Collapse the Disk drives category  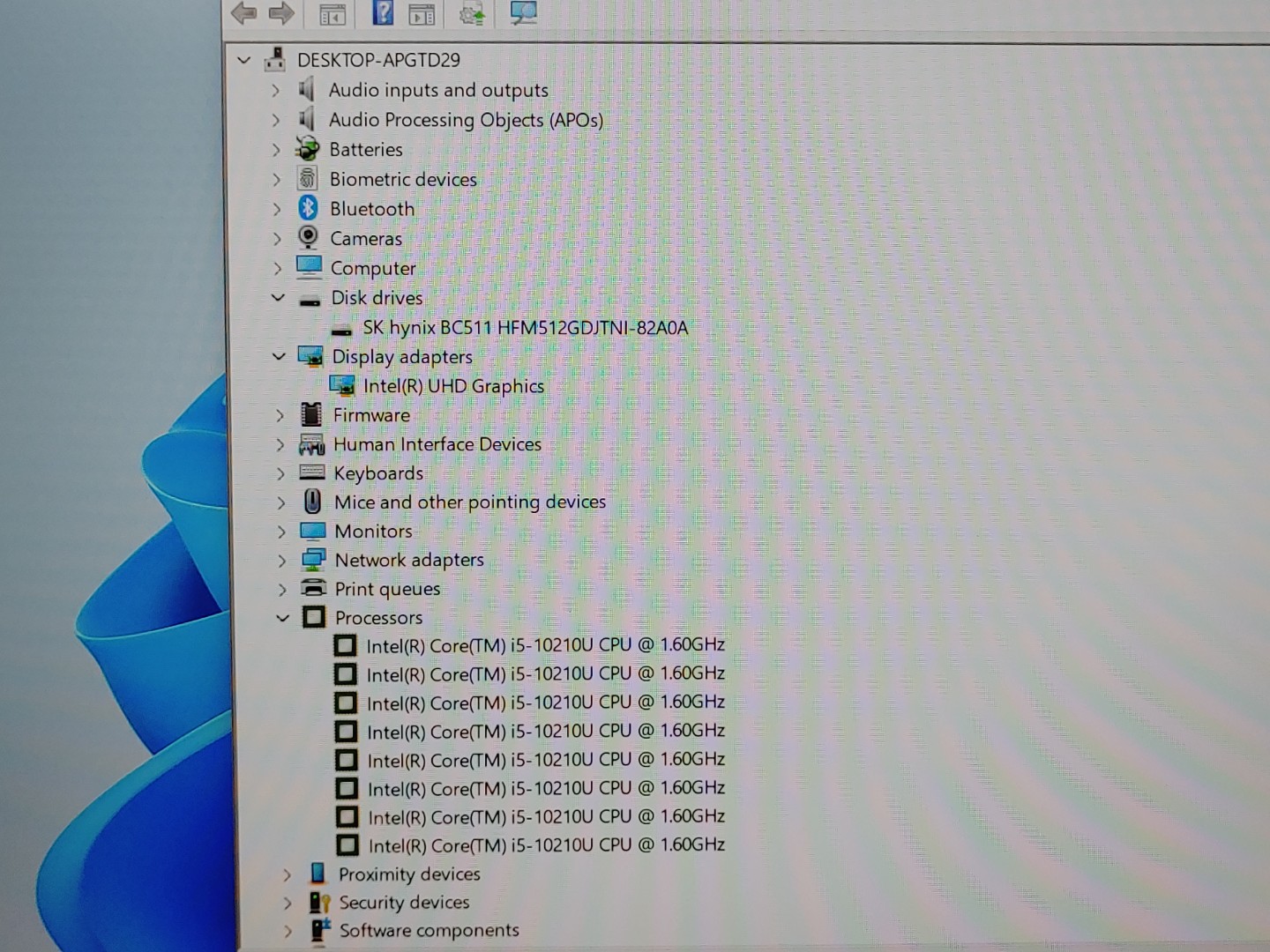(x=278, y=298)
